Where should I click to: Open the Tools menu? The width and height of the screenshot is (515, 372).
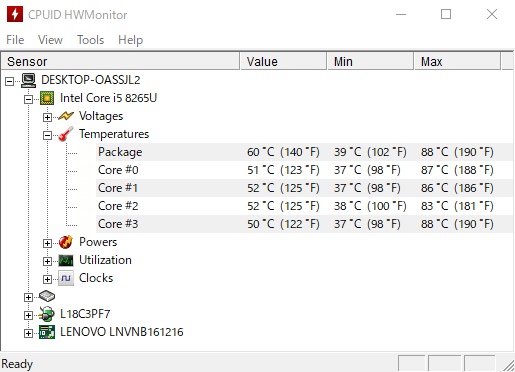coord(91,40)
